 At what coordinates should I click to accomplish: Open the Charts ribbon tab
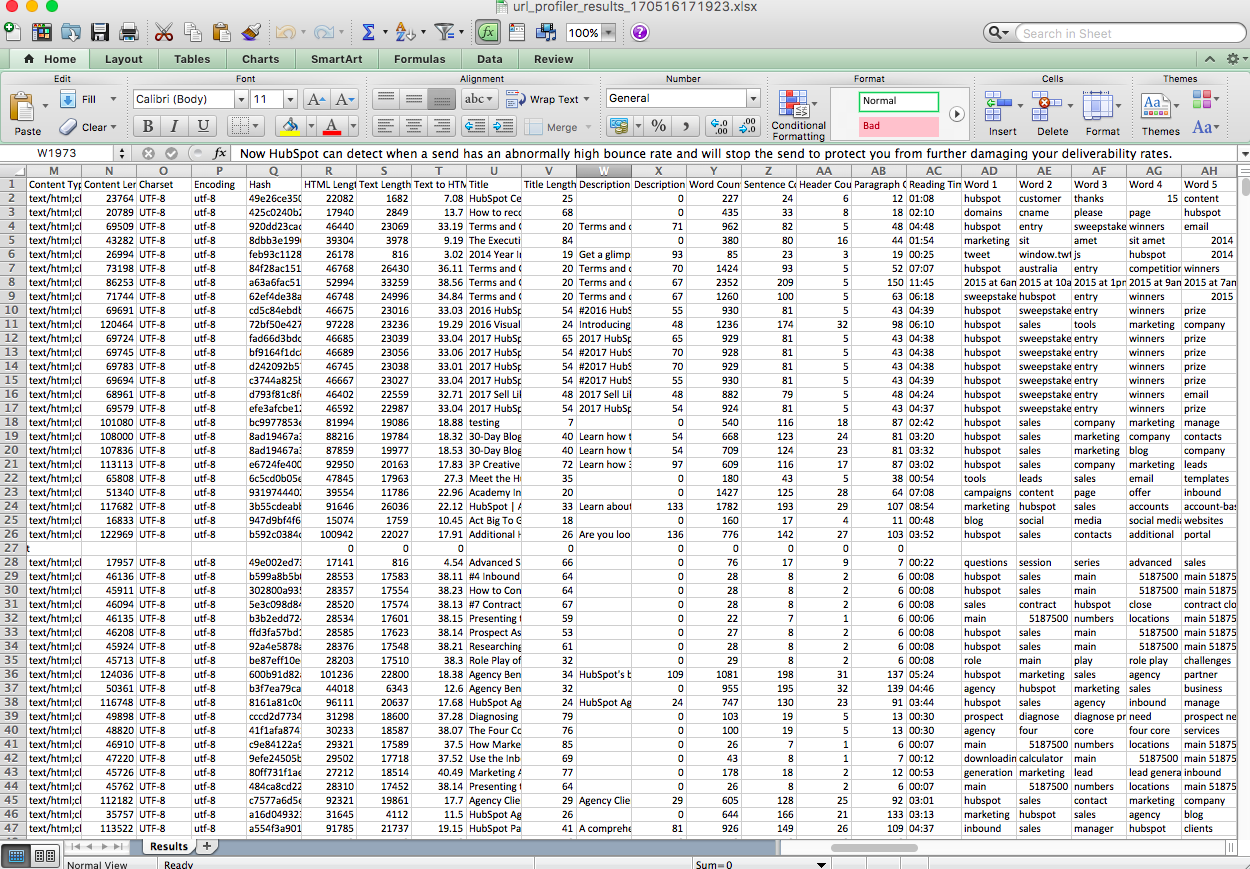pyautogui.click(x=260, y=59)
